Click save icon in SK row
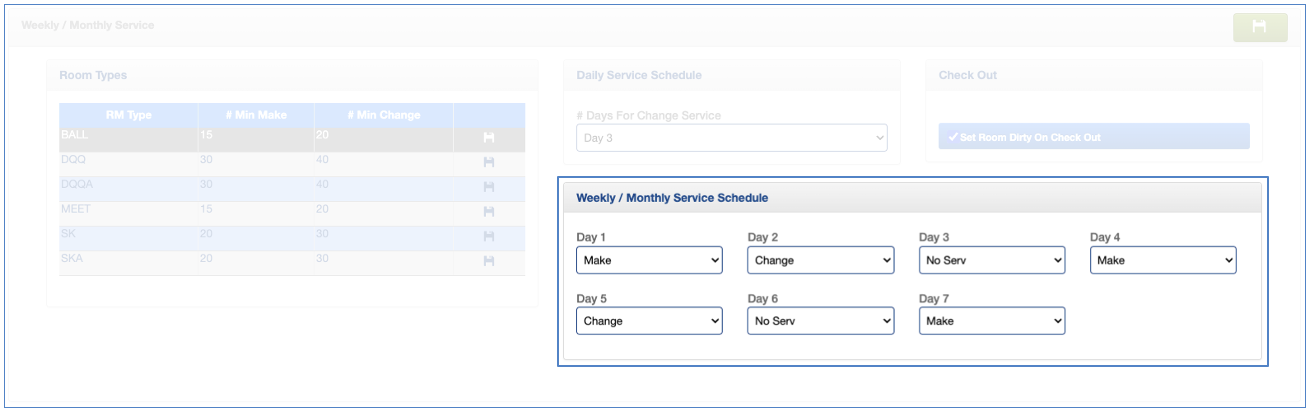The image size is (1312, 413). point(489,236)
